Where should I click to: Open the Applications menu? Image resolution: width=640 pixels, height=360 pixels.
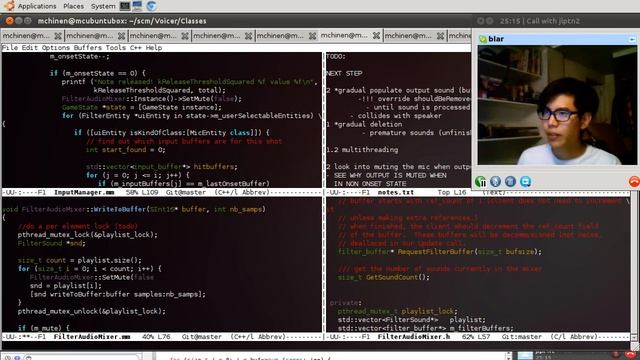[37, 6]
